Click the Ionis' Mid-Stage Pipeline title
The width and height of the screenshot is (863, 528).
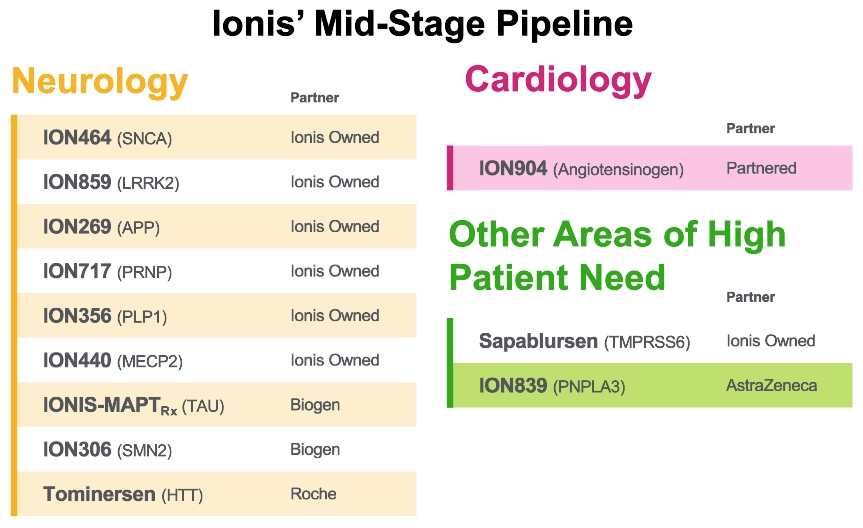pyautogui.click(x=422, y=24)
